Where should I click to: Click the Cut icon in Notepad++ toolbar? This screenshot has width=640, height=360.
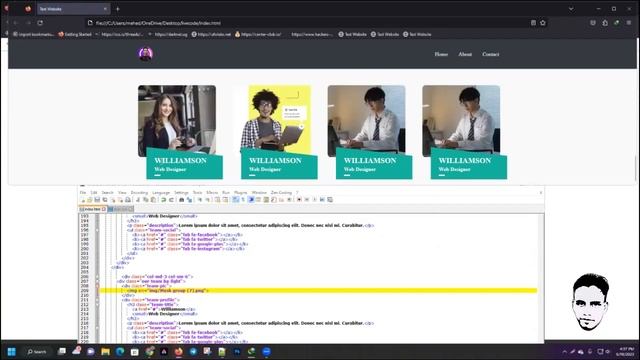click(x=138, y=200)
